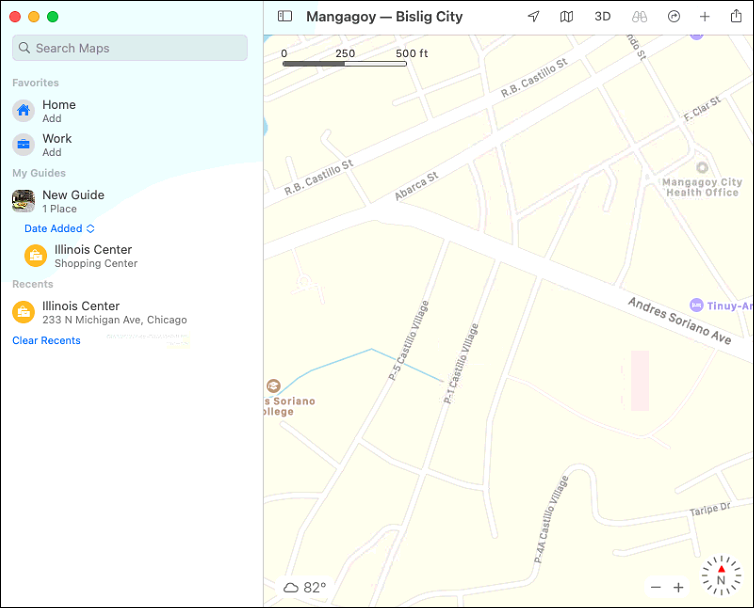754x608 pixels.
Task: Select Illinois Center Shopping Center in guide
Action: pos(93,256)
